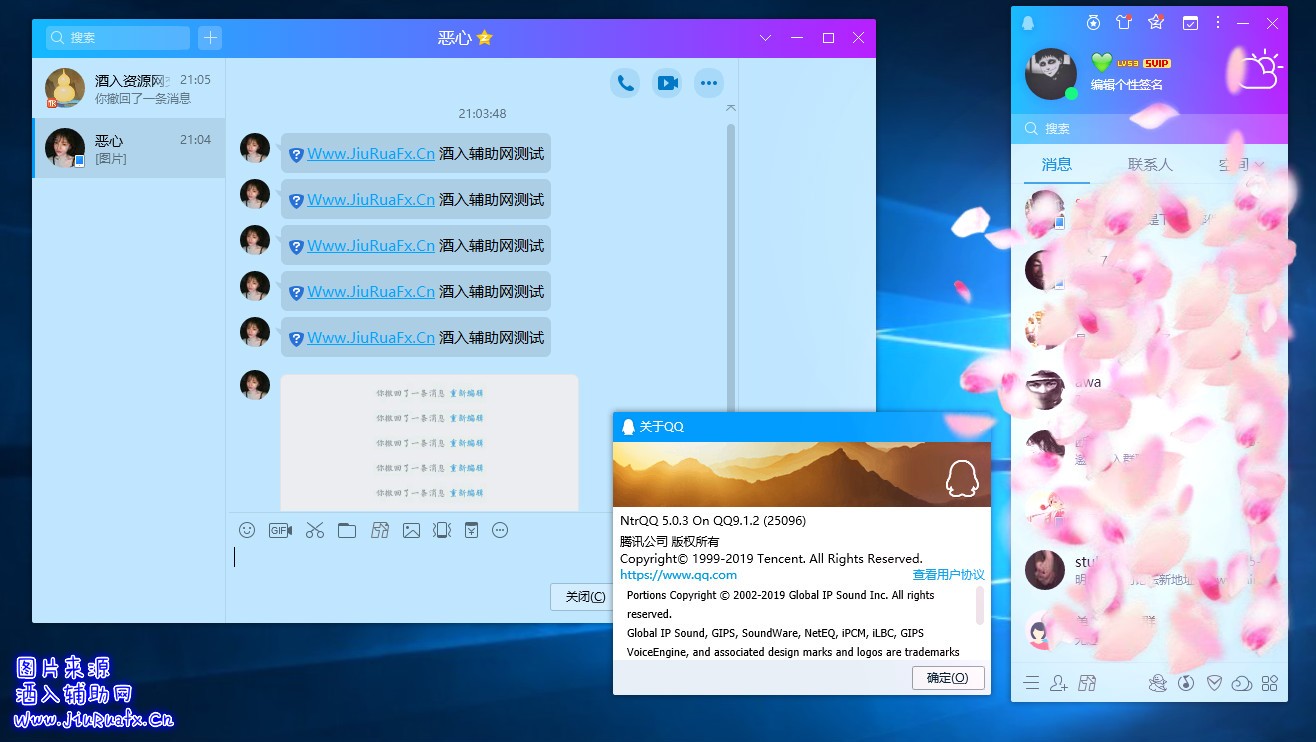Open the calendar check-in icon
Viewport: 1316px width, 742px height.
pos(1190,22)
